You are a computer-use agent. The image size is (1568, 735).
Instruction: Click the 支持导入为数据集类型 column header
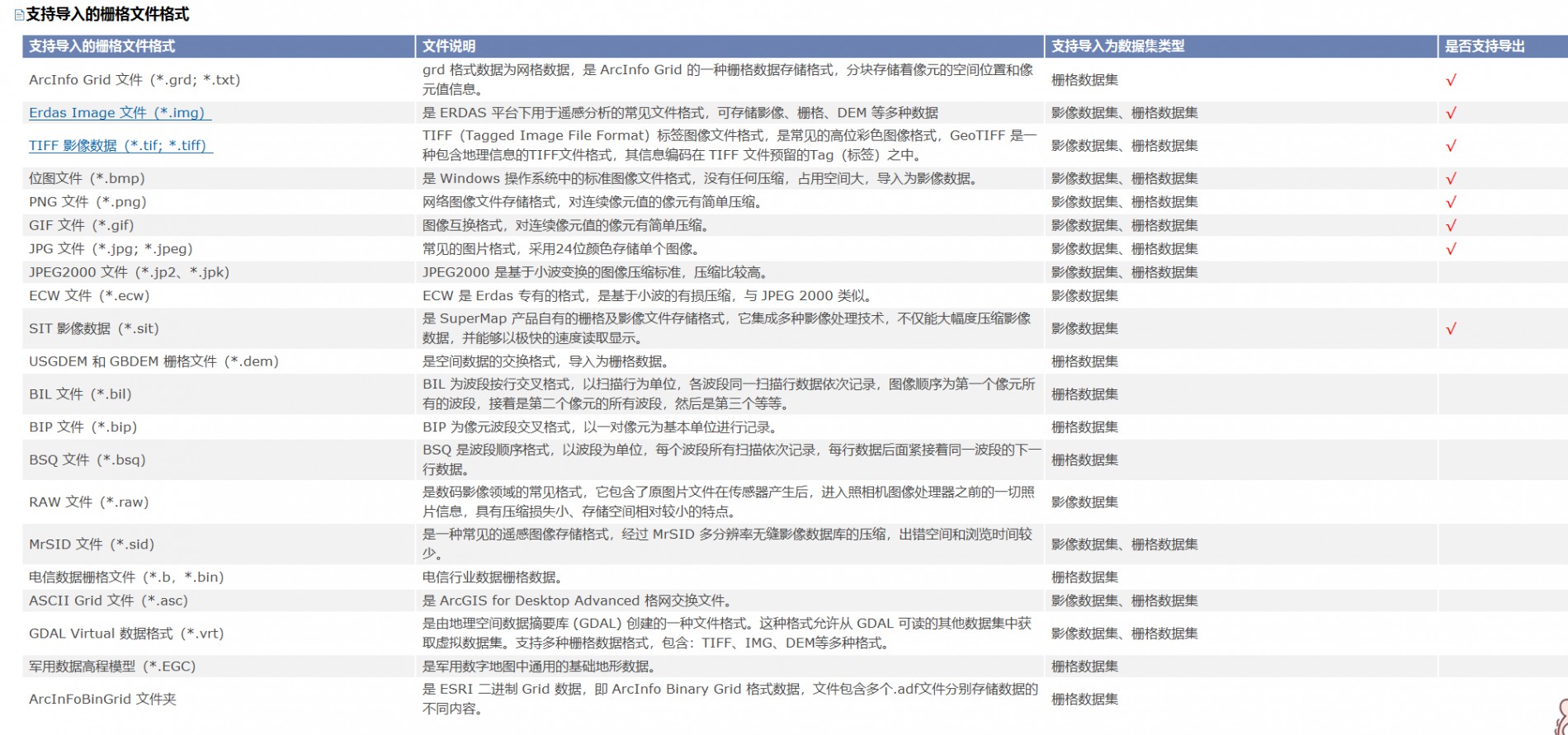tap(1241, 46)
